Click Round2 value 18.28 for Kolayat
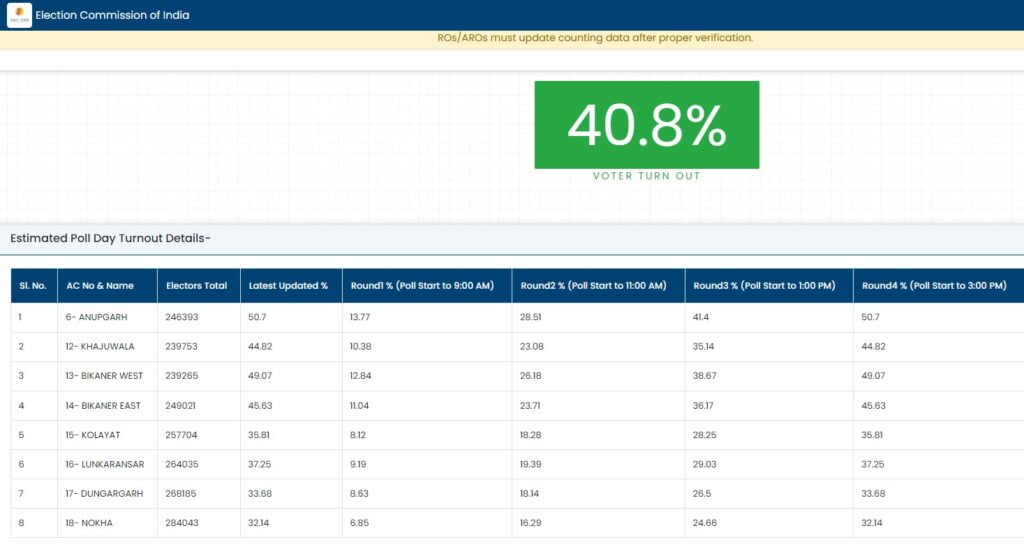The height and width of the screenshot is (556, 1024). point(530,435)
